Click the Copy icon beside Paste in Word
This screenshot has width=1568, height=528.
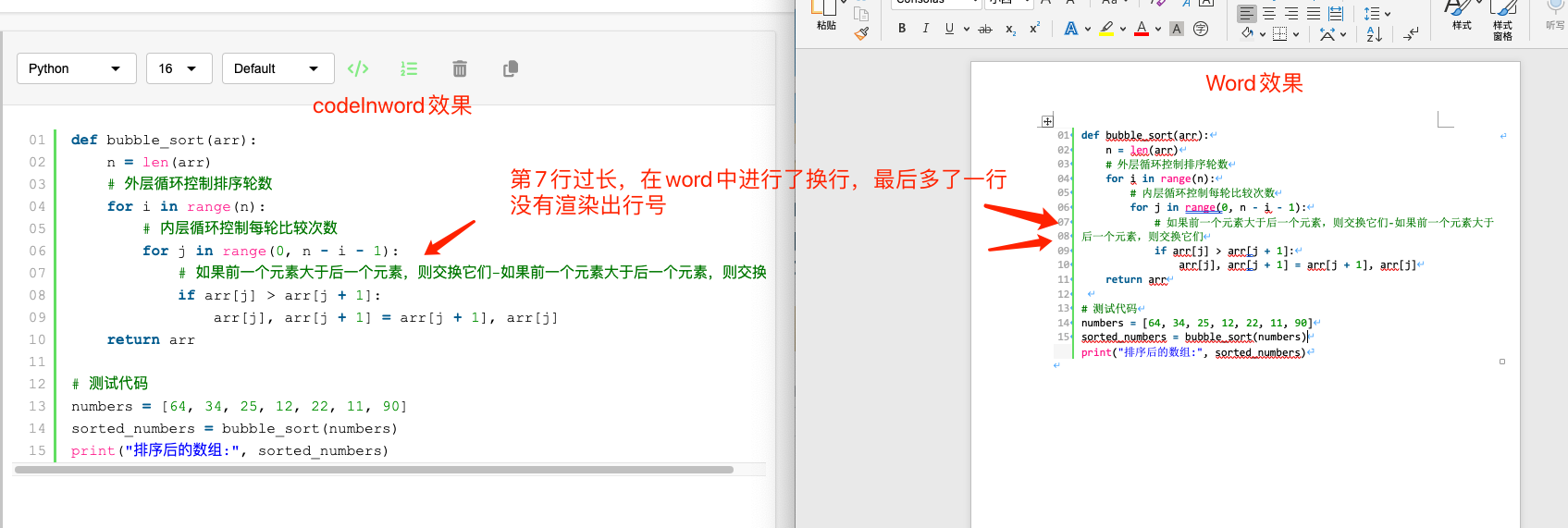(x=861, y=14)
